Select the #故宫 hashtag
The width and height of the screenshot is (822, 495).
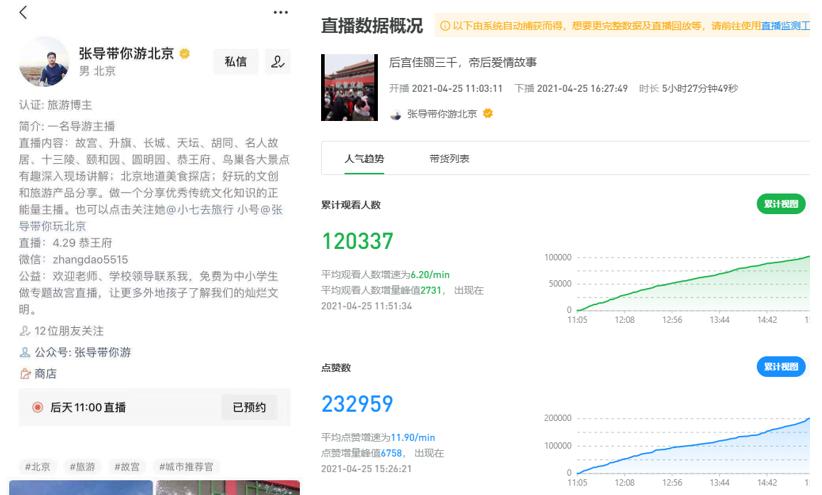pos(127,466)
